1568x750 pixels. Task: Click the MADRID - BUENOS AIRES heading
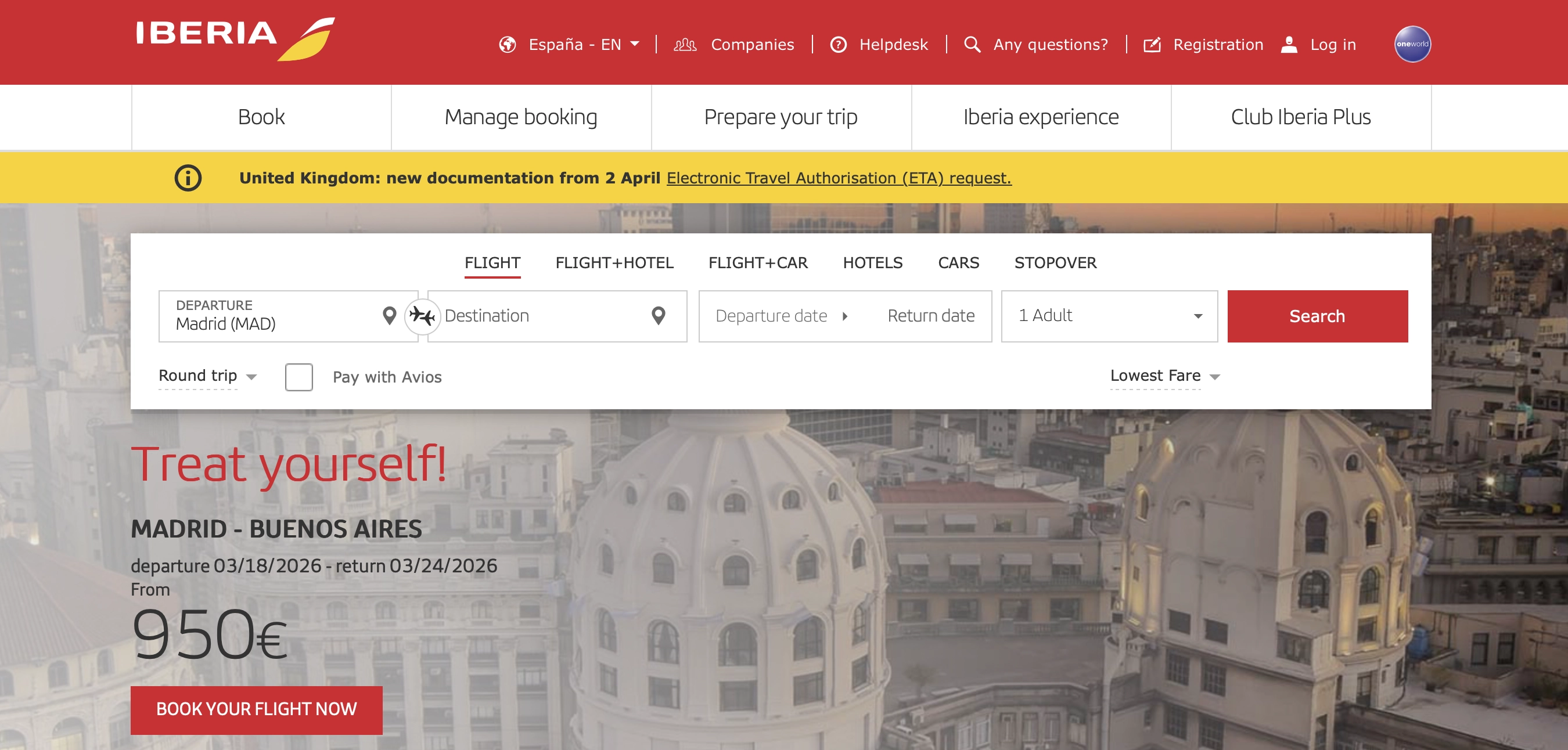276,529
